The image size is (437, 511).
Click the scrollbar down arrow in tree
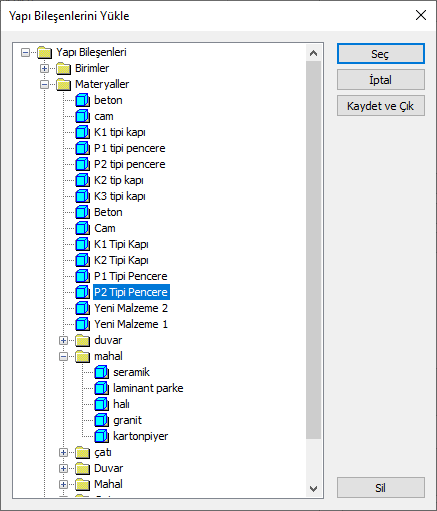click(x=313, y=489)
